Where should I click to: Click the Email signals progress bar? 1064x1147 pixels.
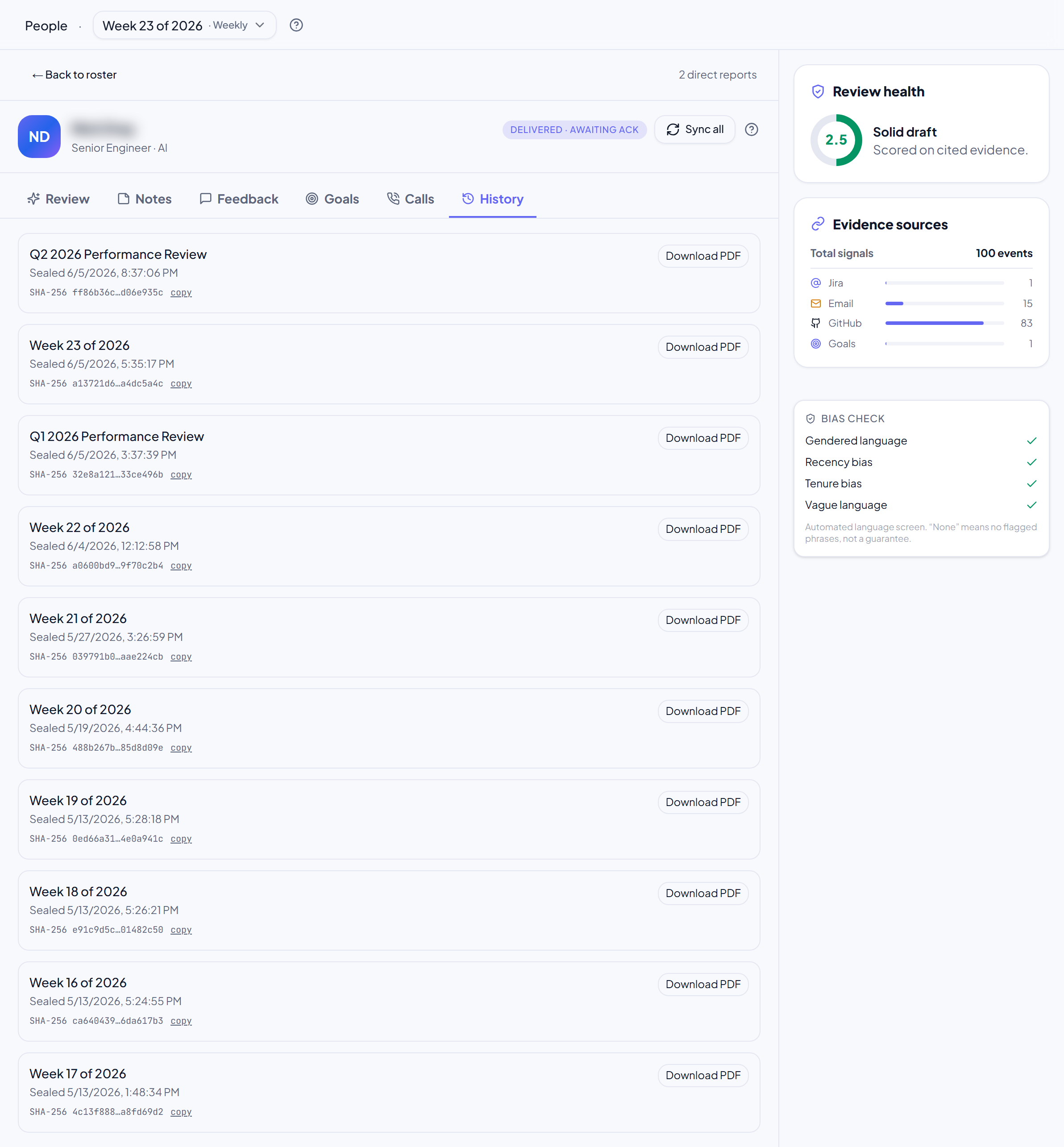pos(945,303)
